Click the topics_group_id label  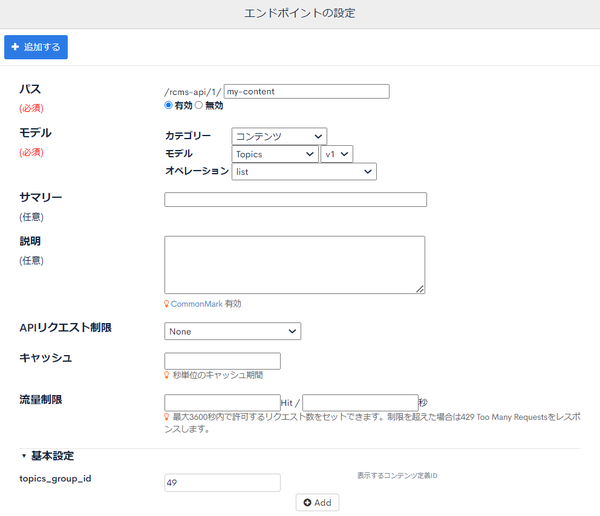pos(55,478)
